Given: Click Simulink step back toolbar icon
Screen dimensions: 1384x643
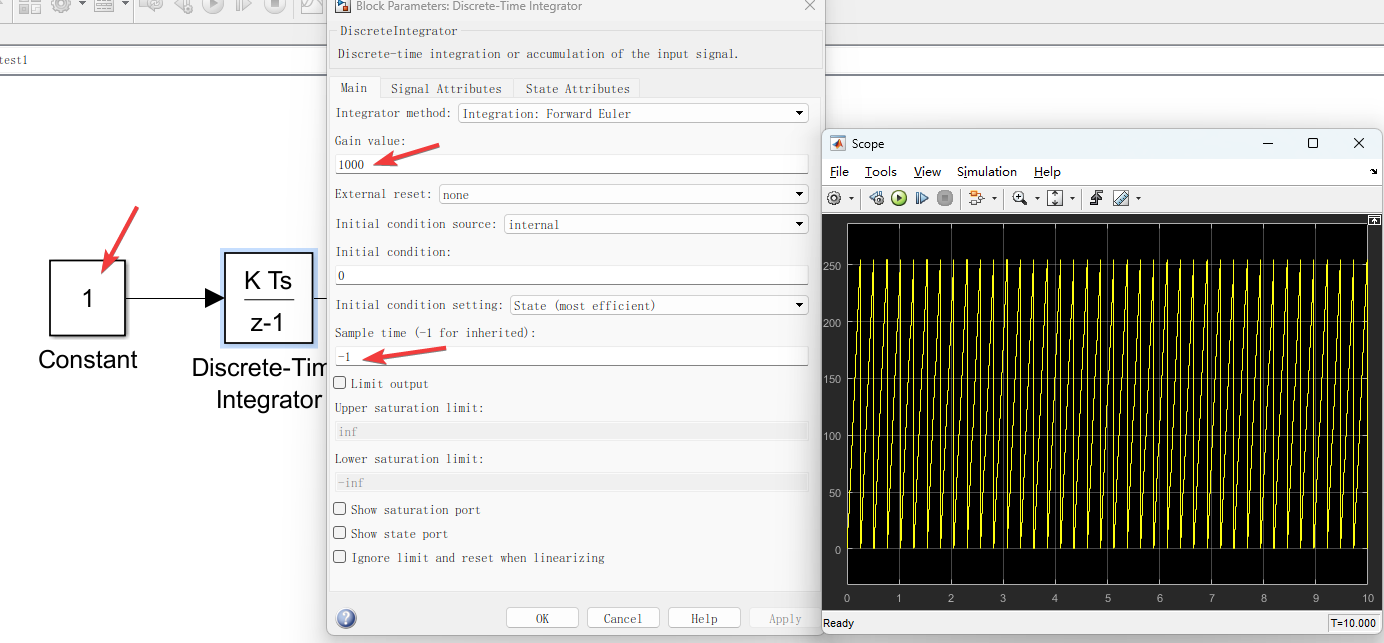Looking at the screenshot, I should tap(183, 6).
